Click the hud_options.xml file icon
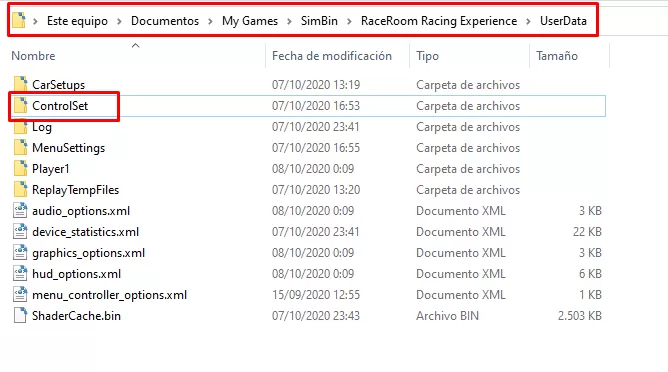 pos(20,274)
